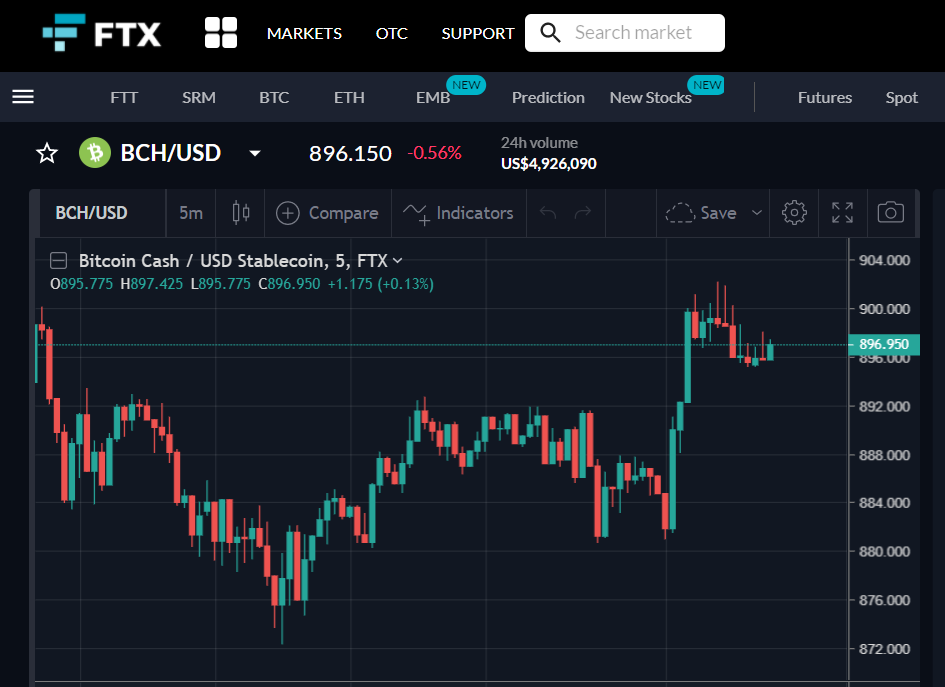Open the Prediction tab

pos(548,98)
